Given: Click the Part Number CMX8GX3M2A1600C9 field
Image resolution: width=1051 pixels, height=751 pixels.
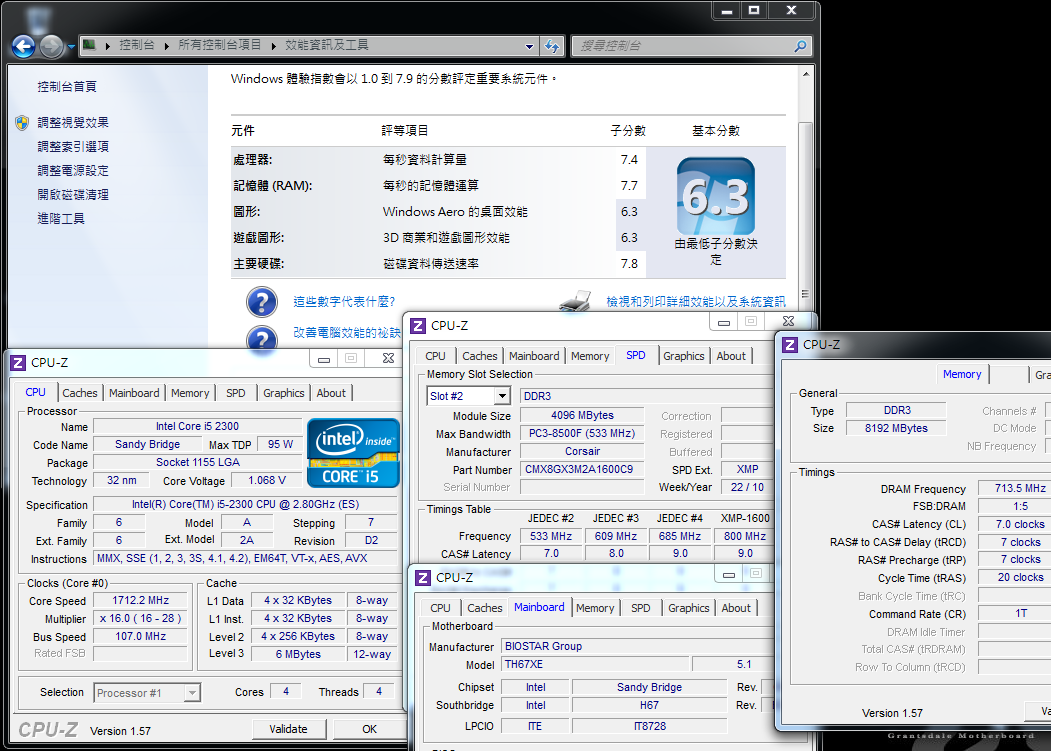Looking at the screenshot, I should click(582, 469).
